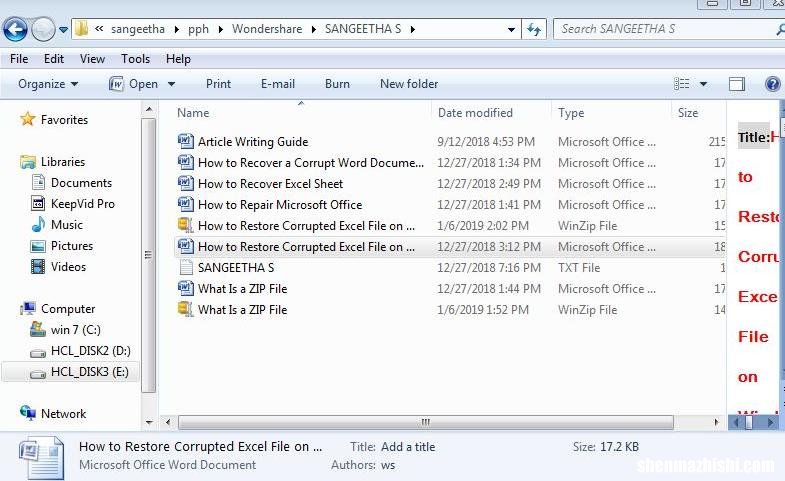Screen dimensions: 785x481
Task: Sort by Size column header
Action: click(688, 113)
